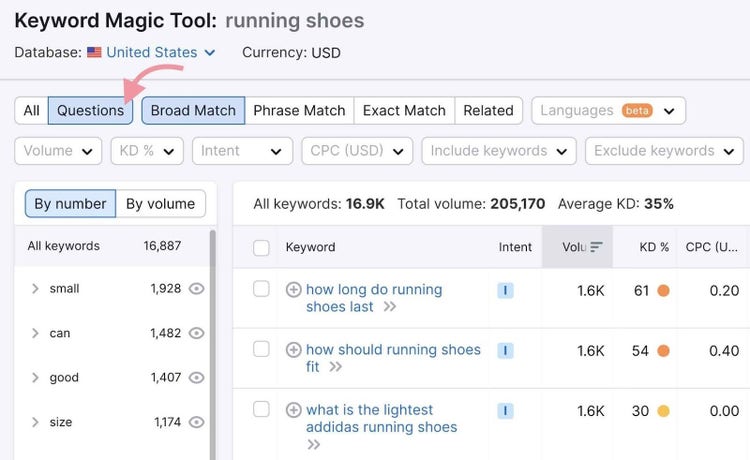The width and height of the screenshot is (750, 460).
Task: Open the Volume filter dropdown
Action: (x=58, y=151)
